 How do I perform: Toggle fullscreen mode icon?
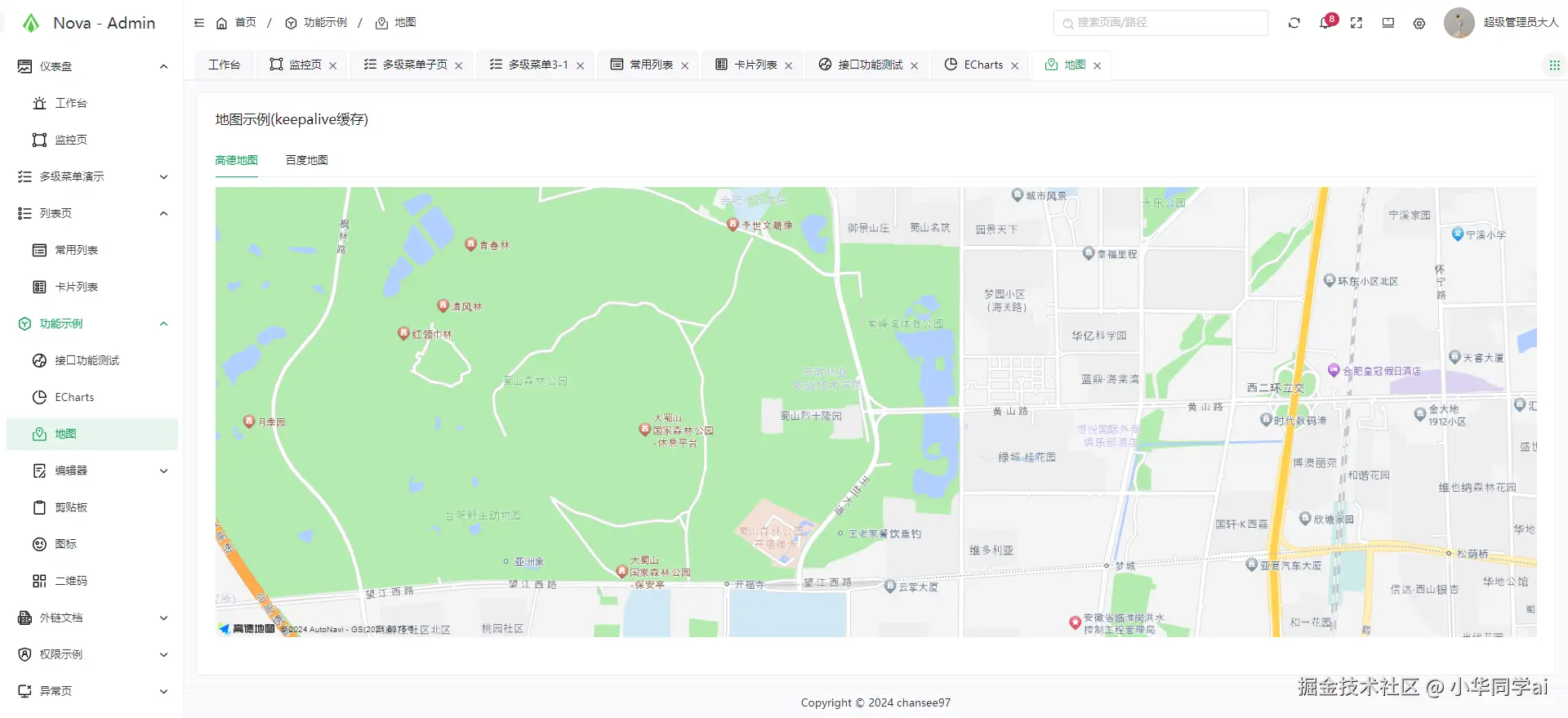[x=1356, y=23]
